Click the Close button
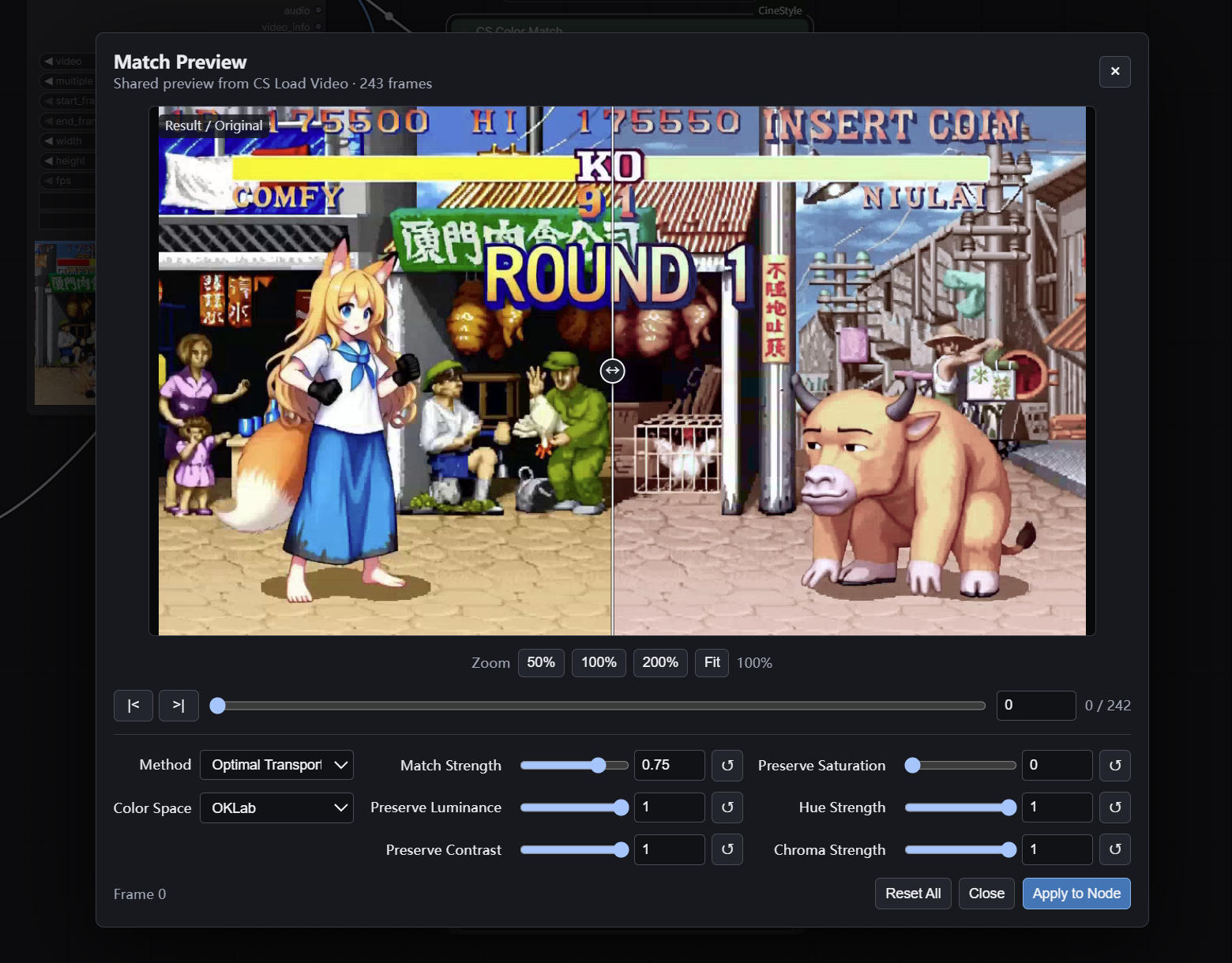The height and width of the screenshot is (963, 1232). (x=986, y=894)
